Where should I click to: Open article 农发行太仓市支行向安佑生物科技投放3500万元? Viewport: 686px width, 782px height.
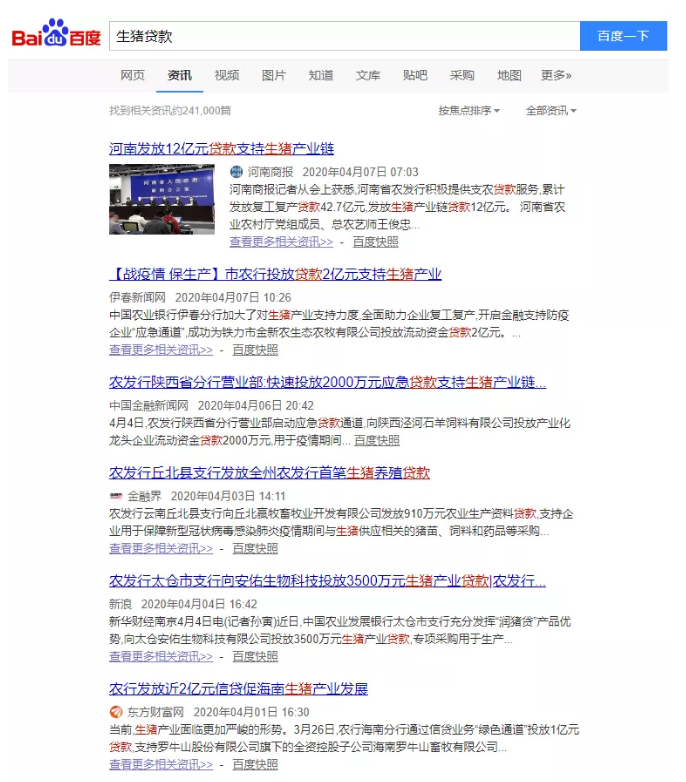click(328, 581)
